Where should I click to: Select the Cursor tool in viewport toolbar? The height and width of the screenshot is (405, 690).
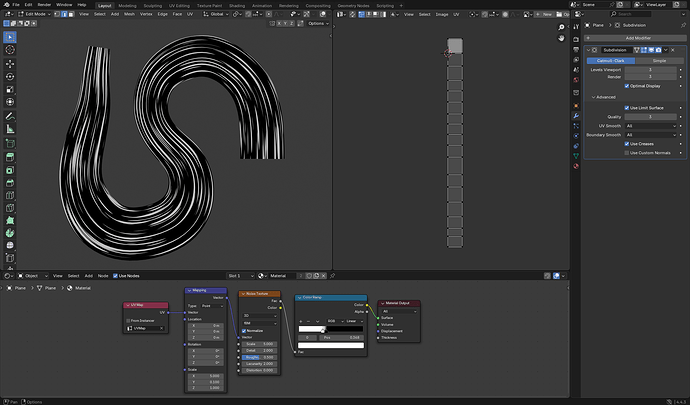tap(10, 50)
